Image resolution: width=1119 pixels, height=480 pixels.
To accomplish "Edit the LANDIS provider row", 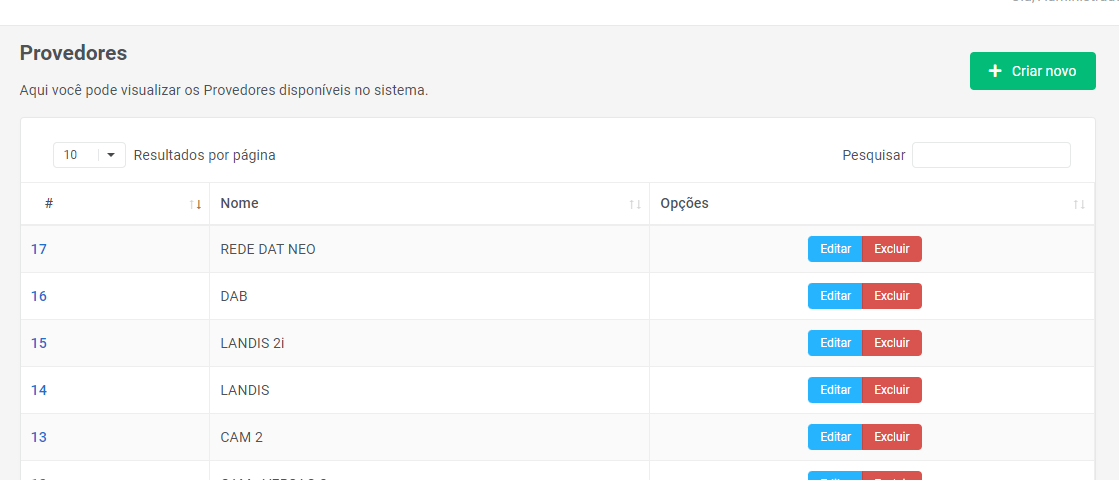I will (835, 390).
